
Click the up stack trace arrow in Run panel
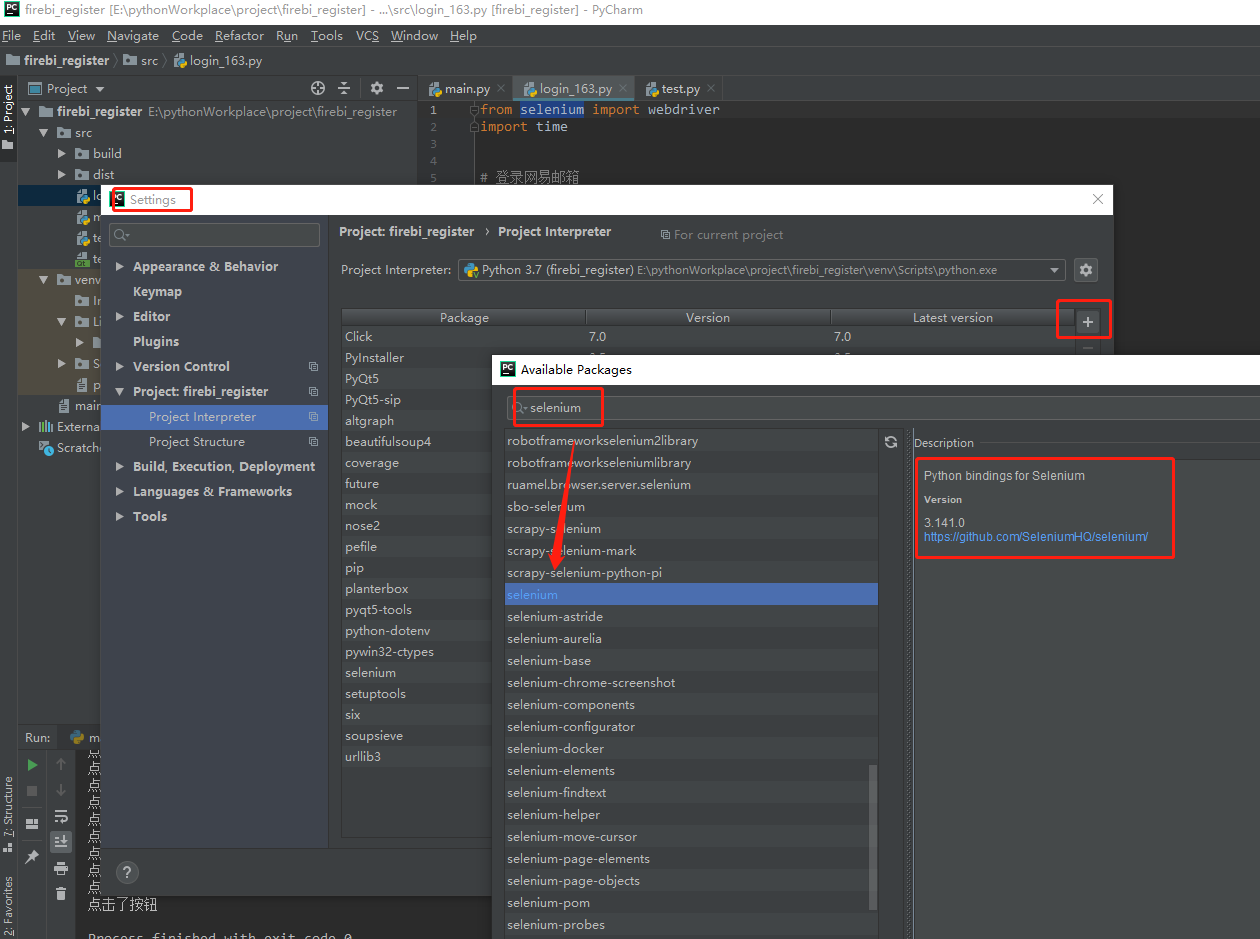61,765
